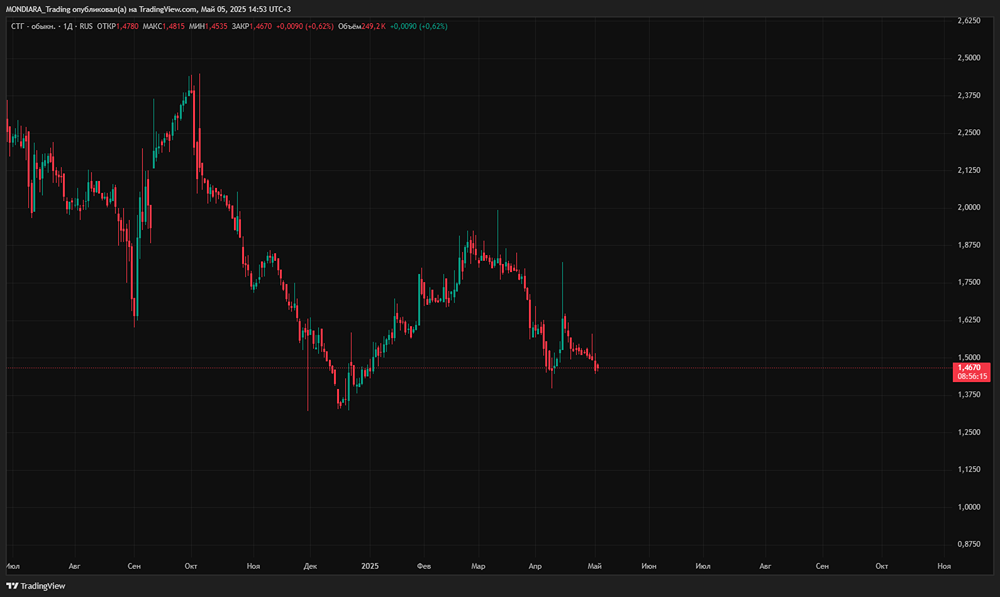Screen dimensions: 1000x597
Task: Click the ОТКР open value 1,4780
Action: [x=127, y=26]
